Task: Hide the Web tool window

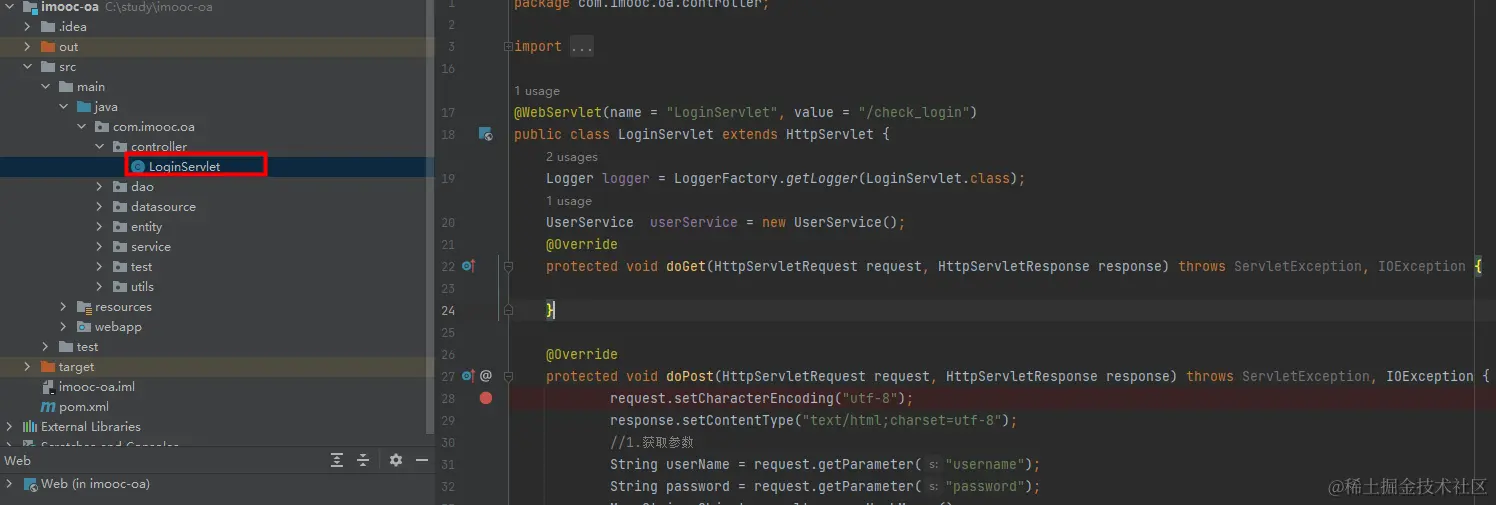Action: [422, 460]
